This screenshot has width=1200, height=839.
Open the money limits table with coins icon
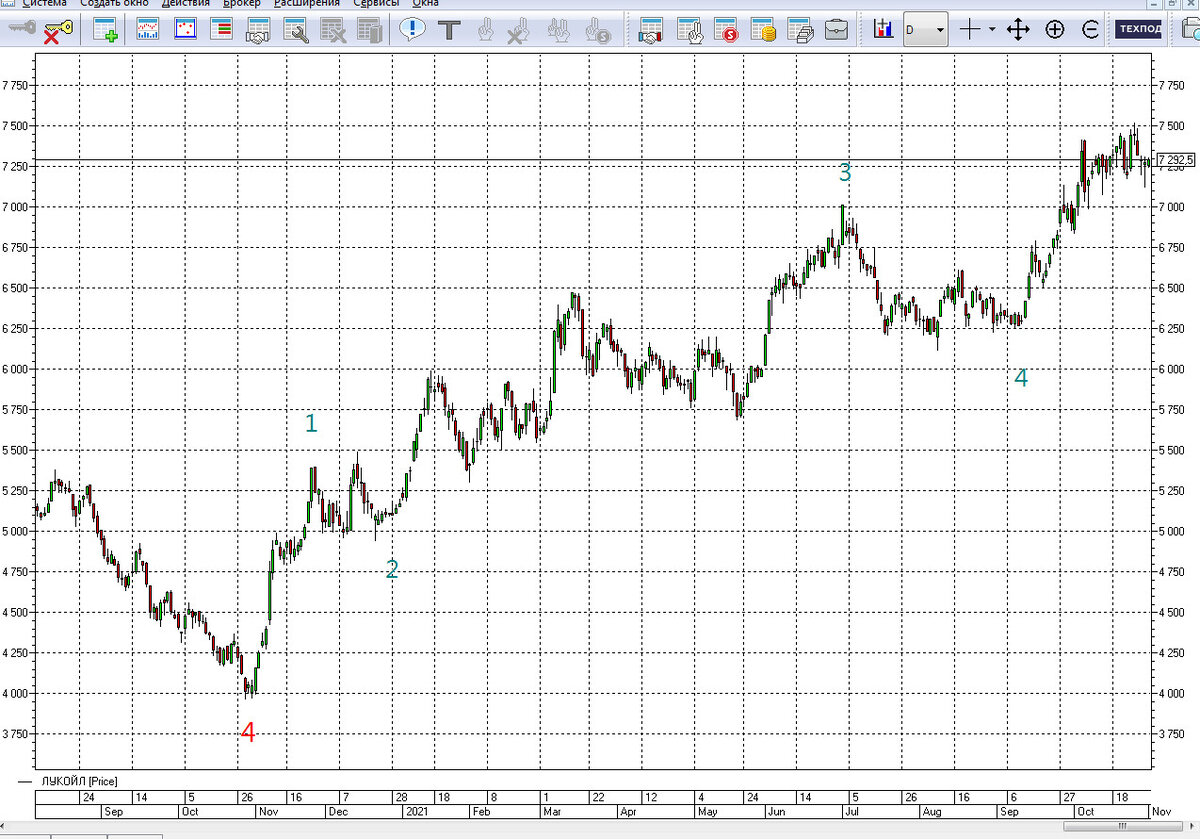click(763, 30)
